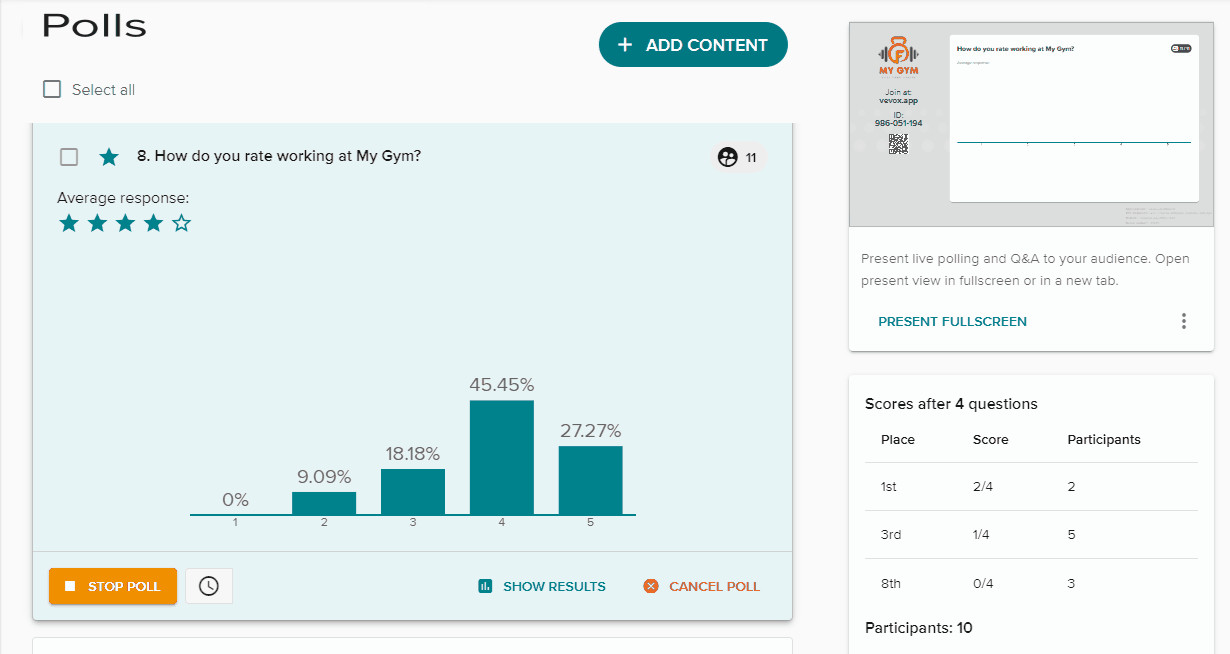Click the '2/4' score cell
Screen dimensions: 1230x654
coord(983,487)
